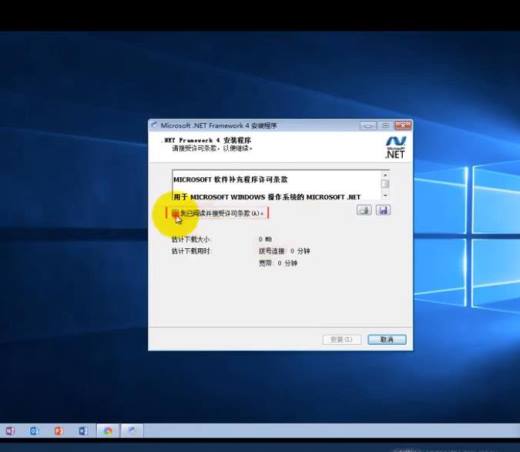
Task: Click the .NET installer taskbar button
Action: pyautogui.click(x=132, y=431)
